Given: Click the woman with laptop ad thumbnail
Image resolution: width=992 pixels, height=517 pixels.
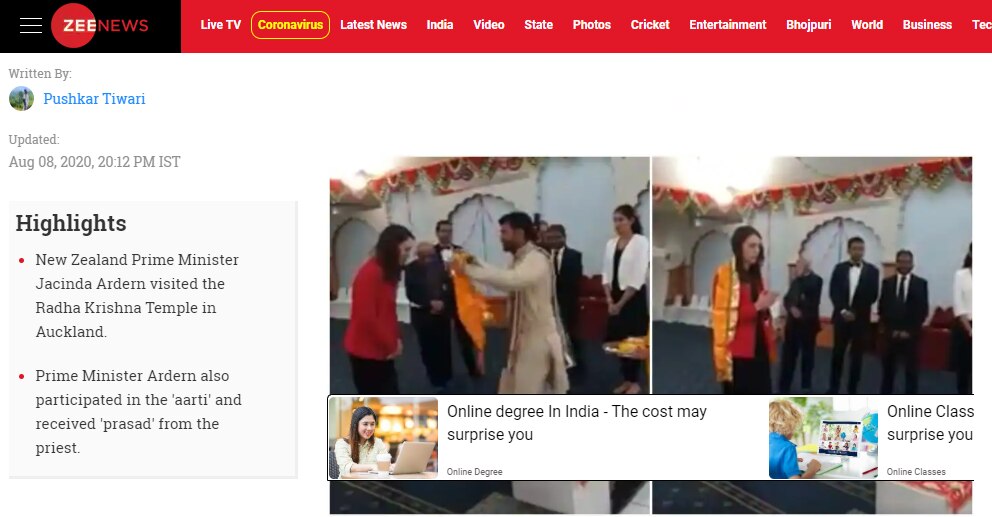Looking at the screenshot, I should [384, 438].
